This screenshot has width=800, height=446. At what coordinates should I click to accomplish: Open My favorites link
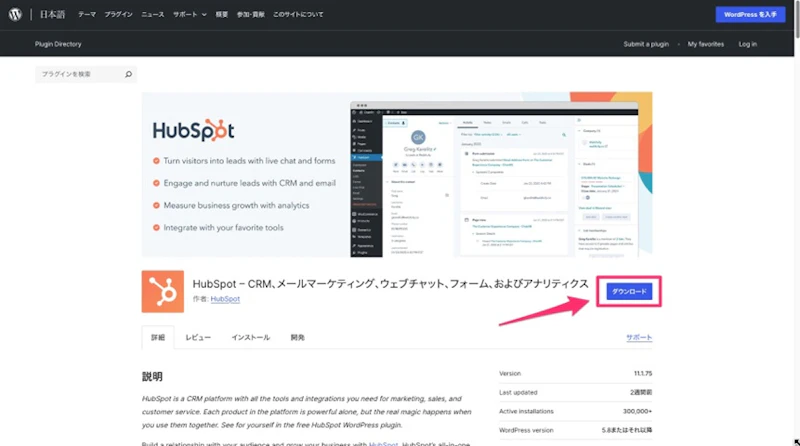click(706, 44)
